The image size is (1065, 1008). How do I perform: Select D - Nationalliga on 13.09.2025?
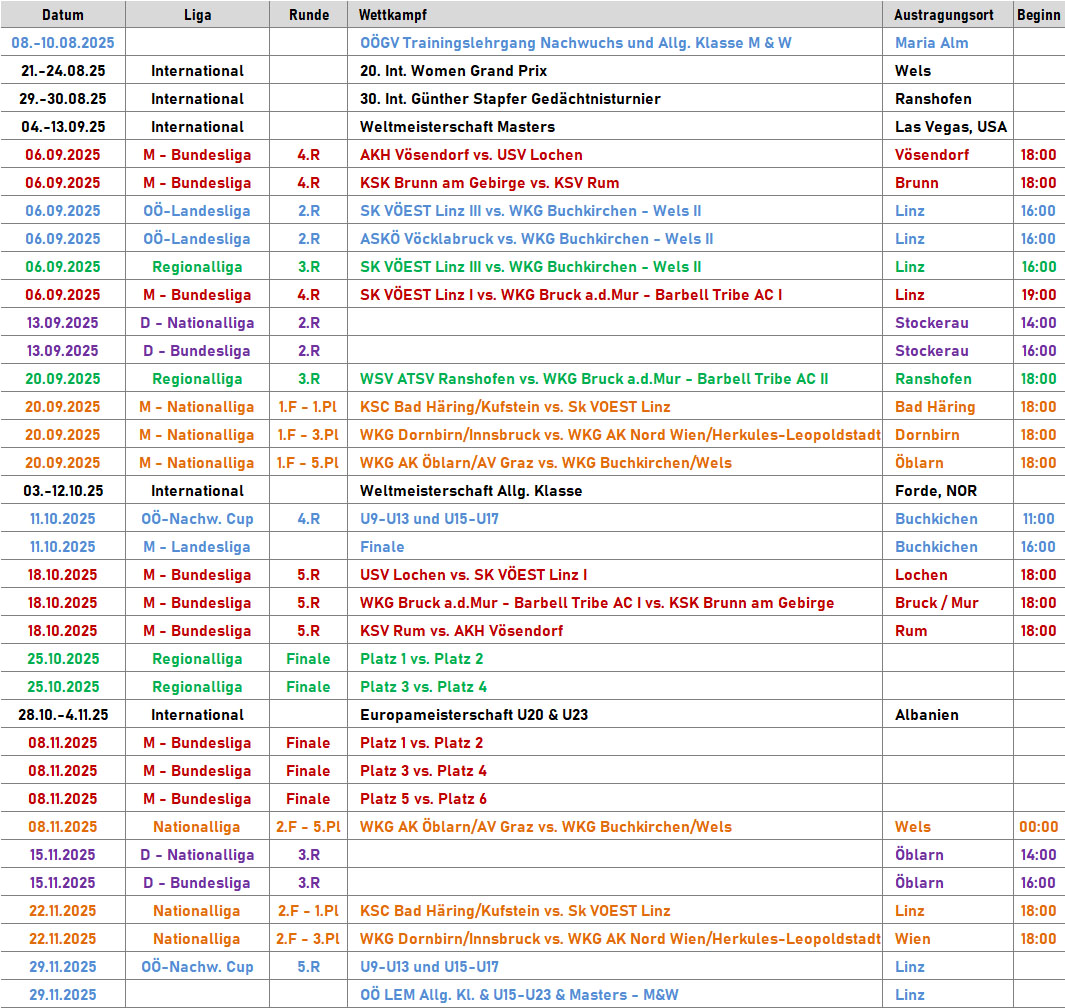(x=197, y=323)
